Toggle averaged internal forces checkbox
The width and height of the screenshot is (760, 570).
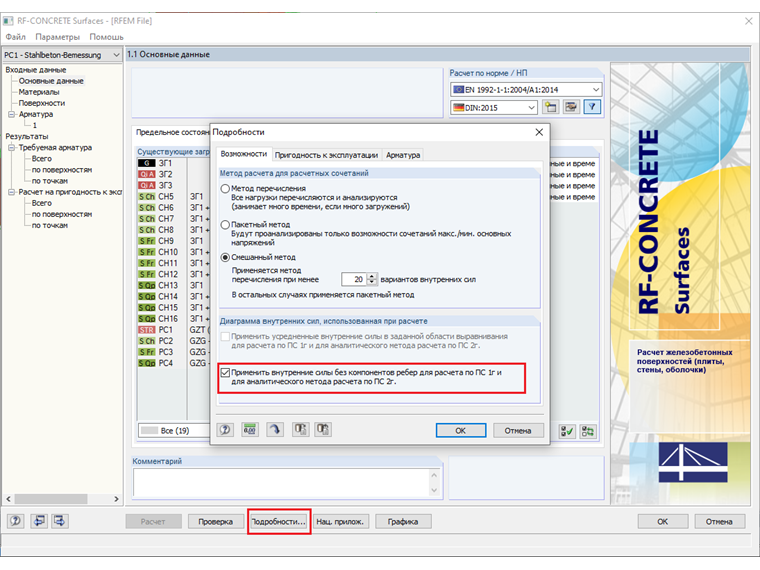click(225, 336)
